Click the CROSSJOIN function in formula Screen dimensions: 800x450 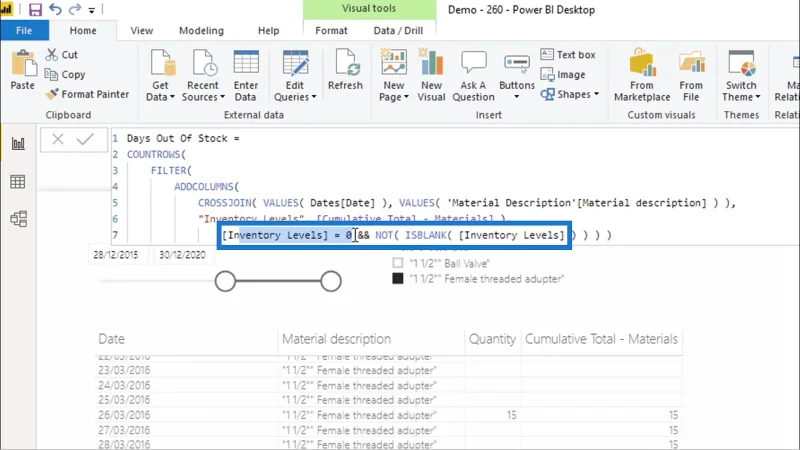[x=224, y=203]
